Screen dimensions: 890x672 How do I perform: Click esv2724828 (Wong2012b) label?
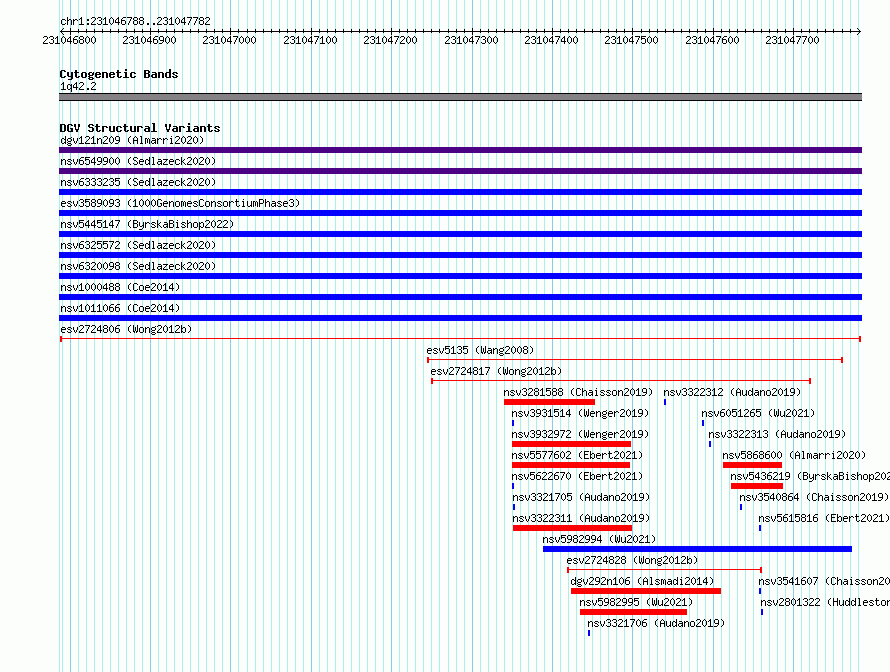coord(632,560)
